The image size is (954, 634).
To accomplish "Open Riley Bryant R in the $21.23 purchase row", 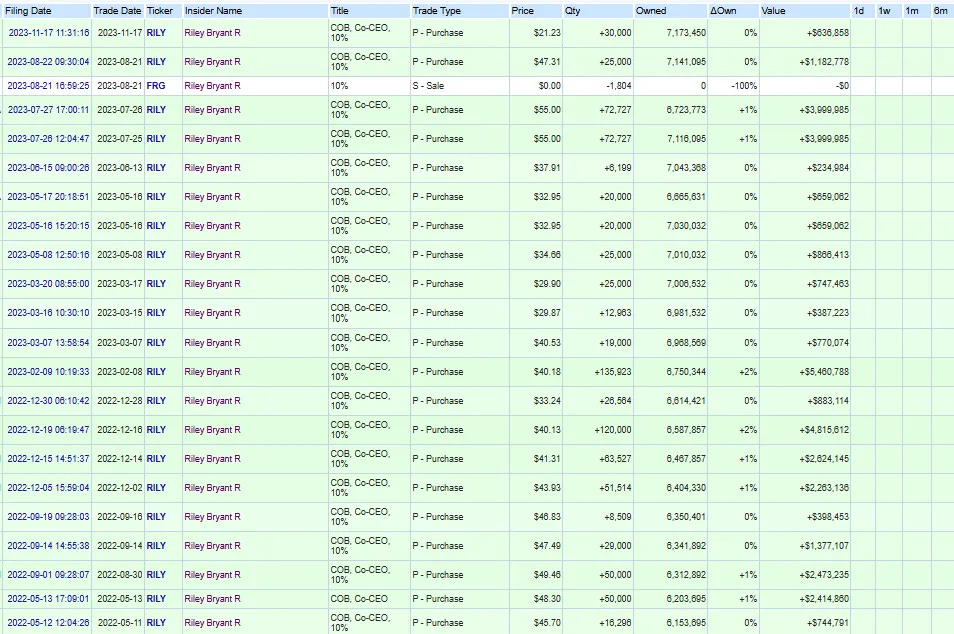I will point(212,33).
